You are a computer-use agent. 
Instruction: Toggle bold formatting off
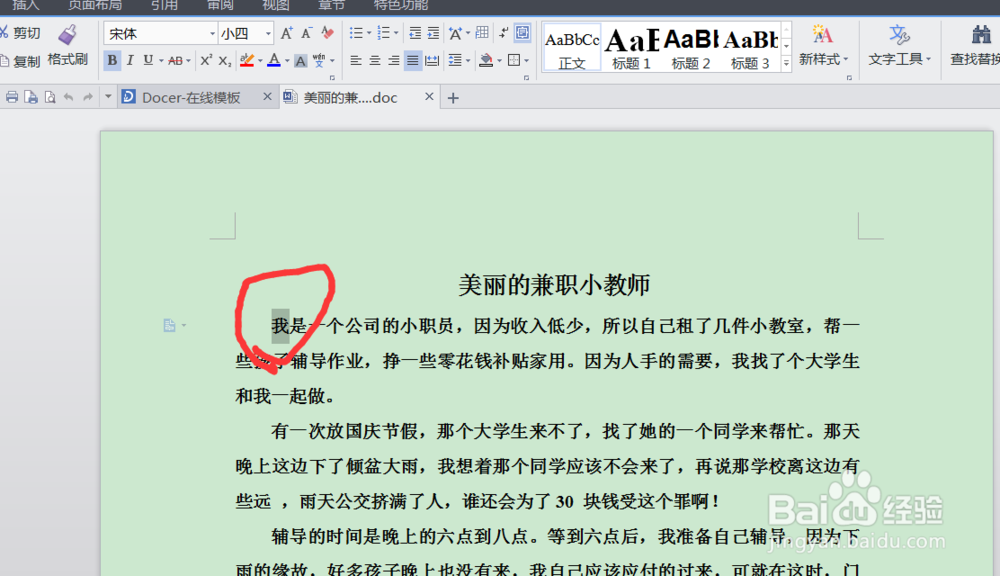coord(112,61)
